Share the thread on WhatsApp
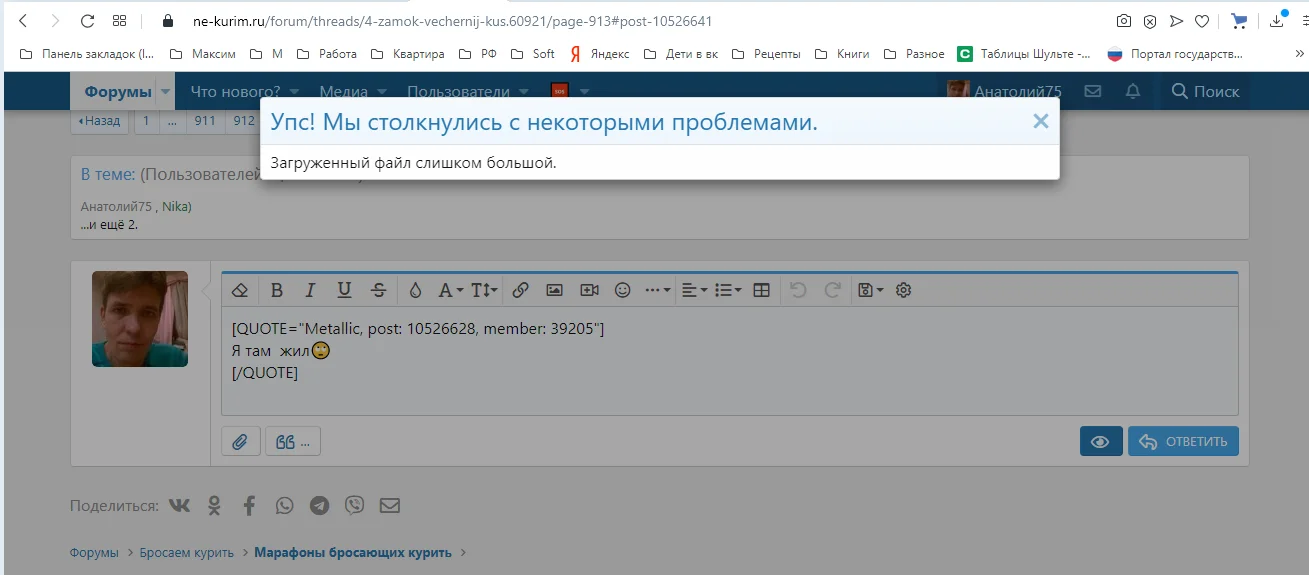This screenshot has width=1309, height=575. click(x=285, y=506)
